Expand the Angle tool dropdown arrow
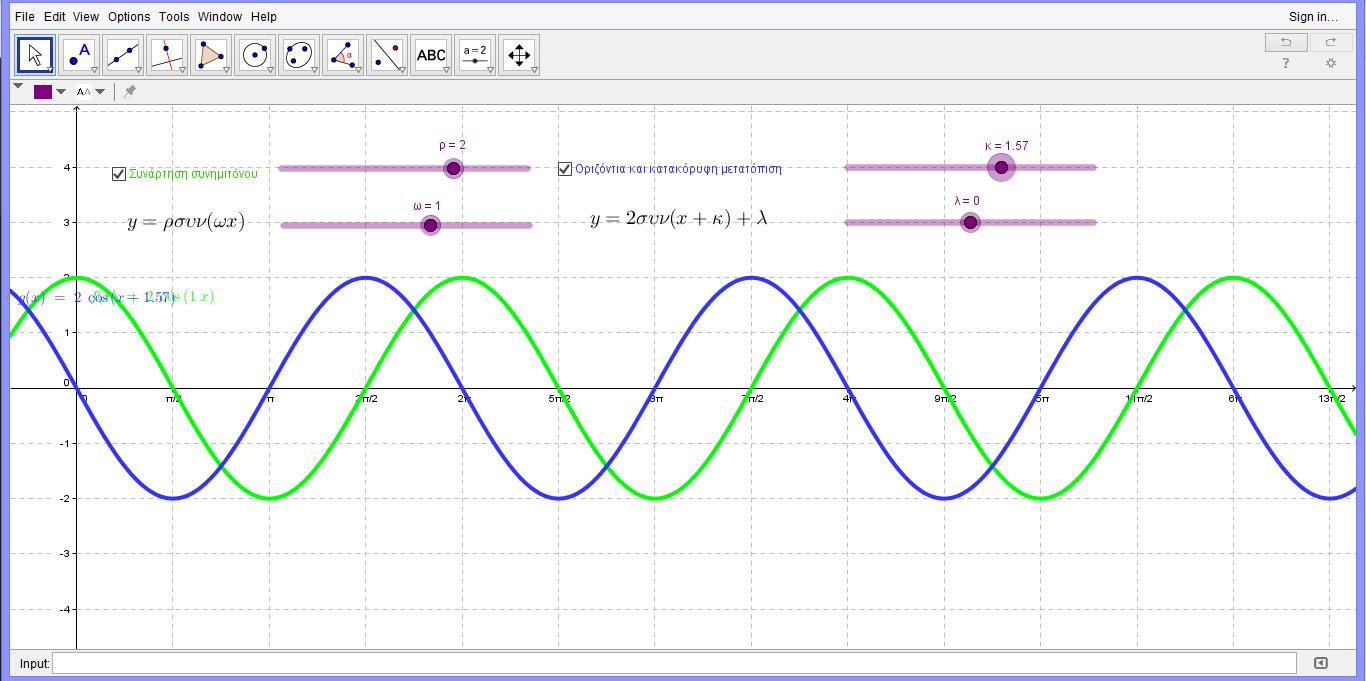The height and width of the screenshot is (681, 1366). [x=358, y=70]
